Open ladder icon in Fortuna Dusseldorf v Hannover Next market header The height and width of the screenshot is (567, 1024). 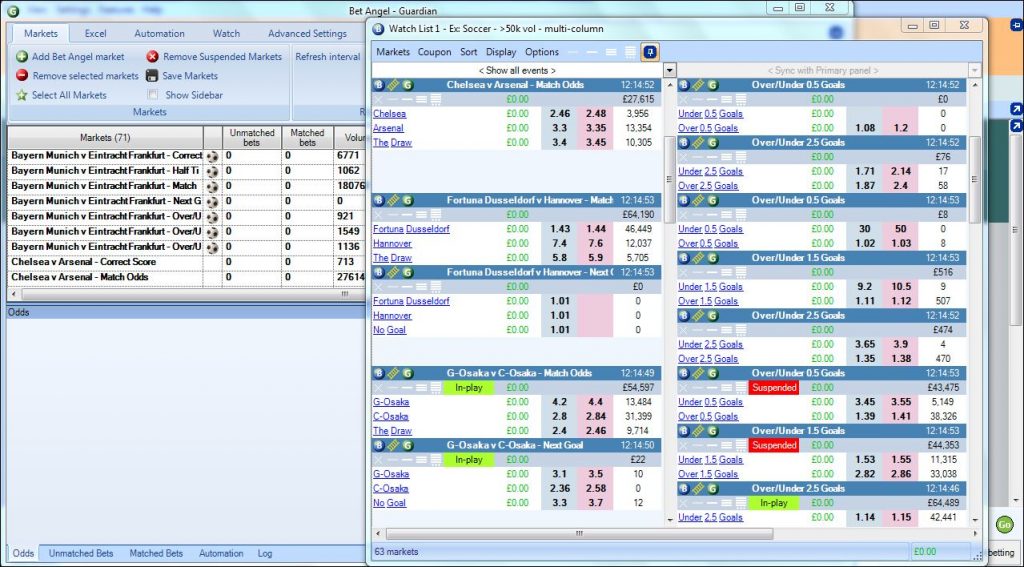(x=392, y=272)
